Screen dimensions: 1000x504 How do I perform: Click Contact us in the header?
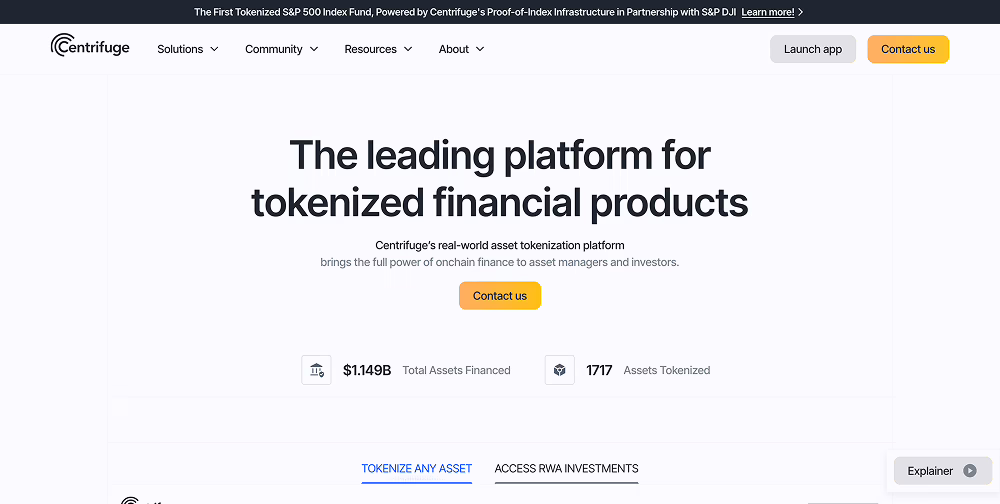coord(908,49)
